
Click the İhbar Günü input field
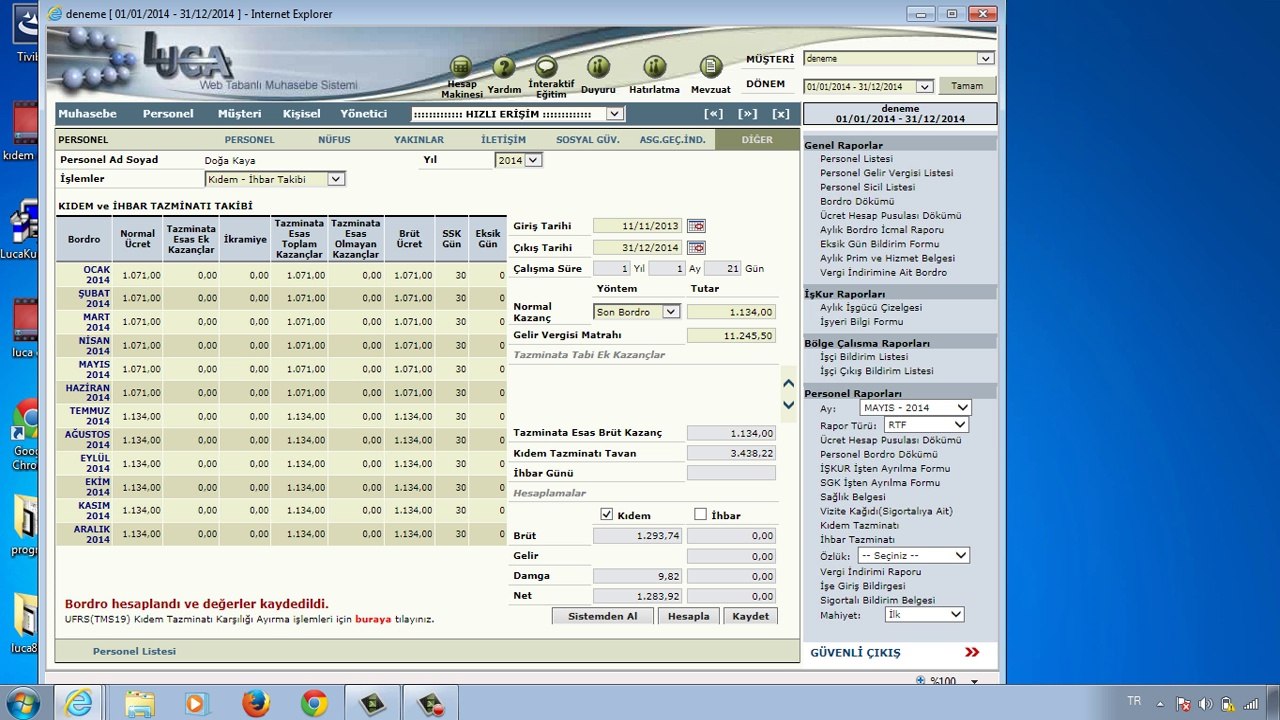click(731, 473)
